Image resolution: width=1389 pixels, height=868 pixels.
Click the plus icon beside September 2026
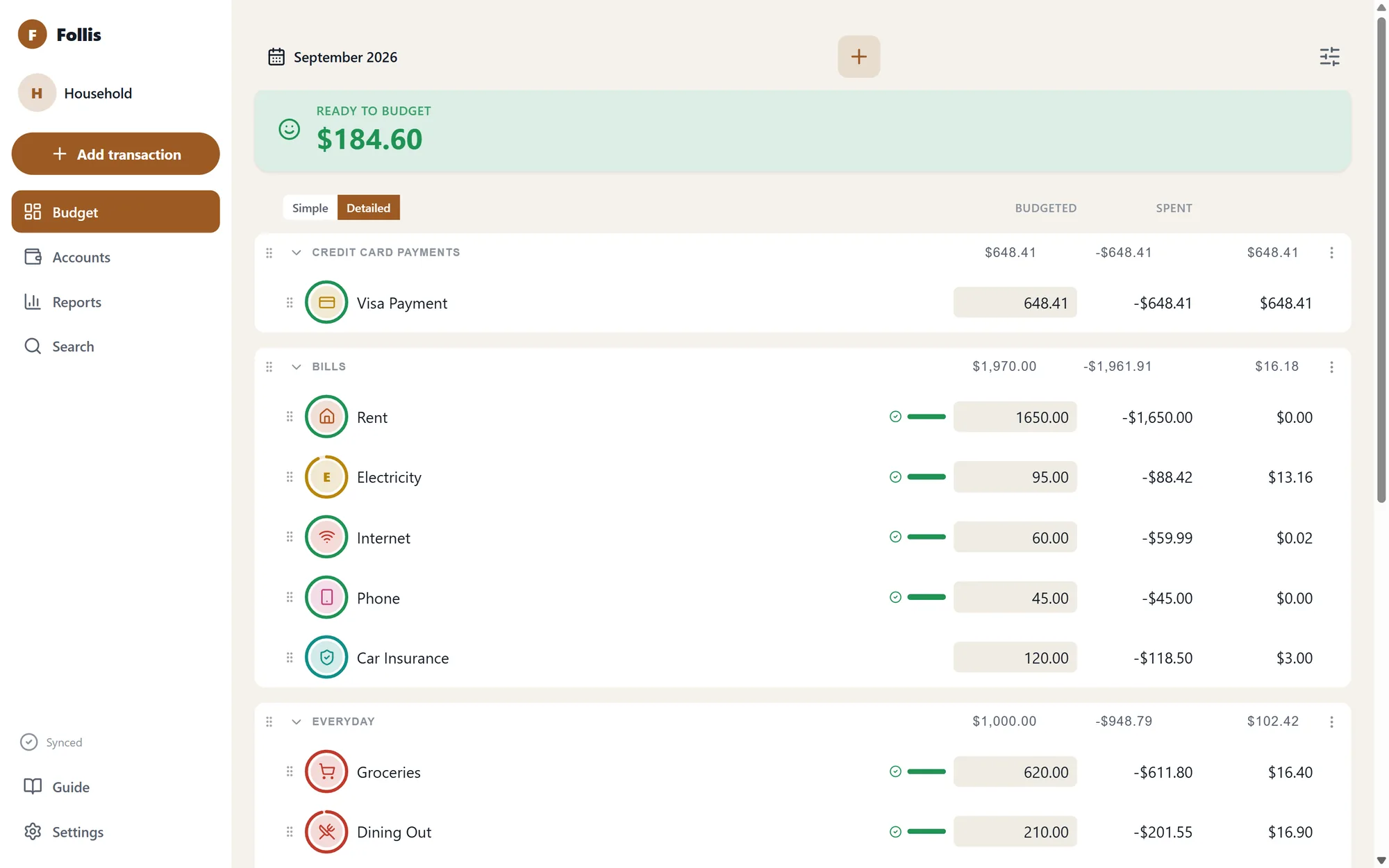point(858,56)
